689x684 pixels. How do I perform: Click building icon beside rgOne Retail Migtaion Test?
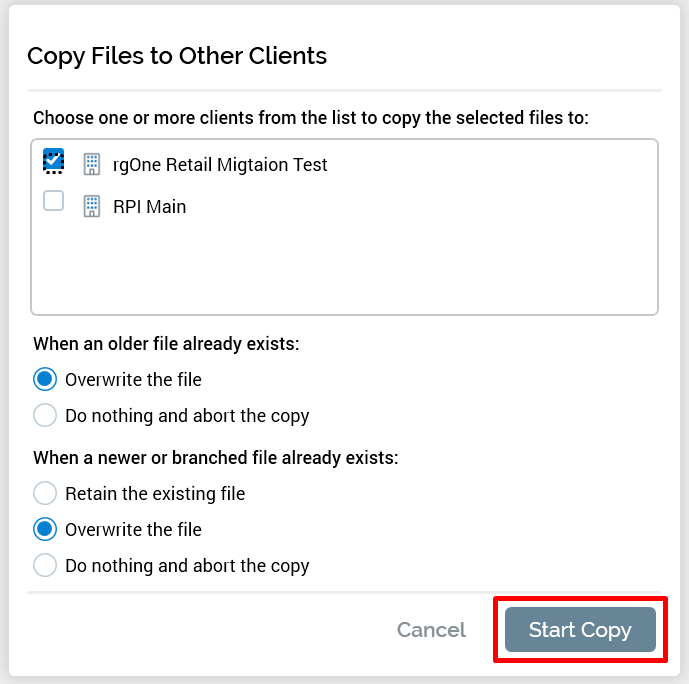click(x=92, y=165)
